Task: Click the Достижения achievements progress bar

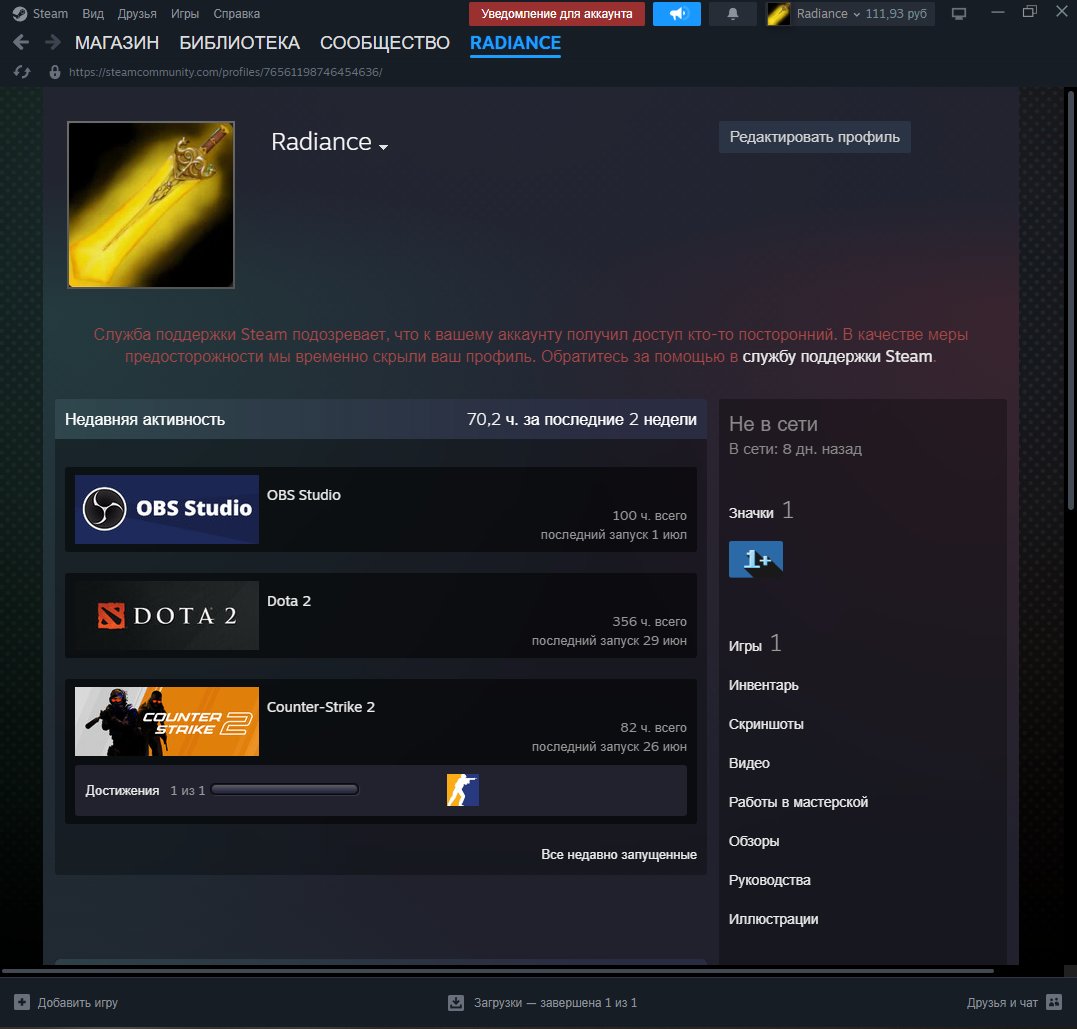Action: 285,790
